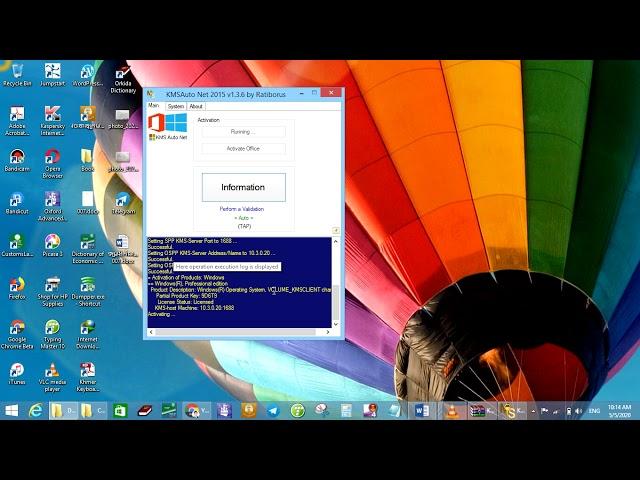Open the CustomsLa desktop shortcut
The width and height of the screenshot is (640, 480).
point(17,245)
